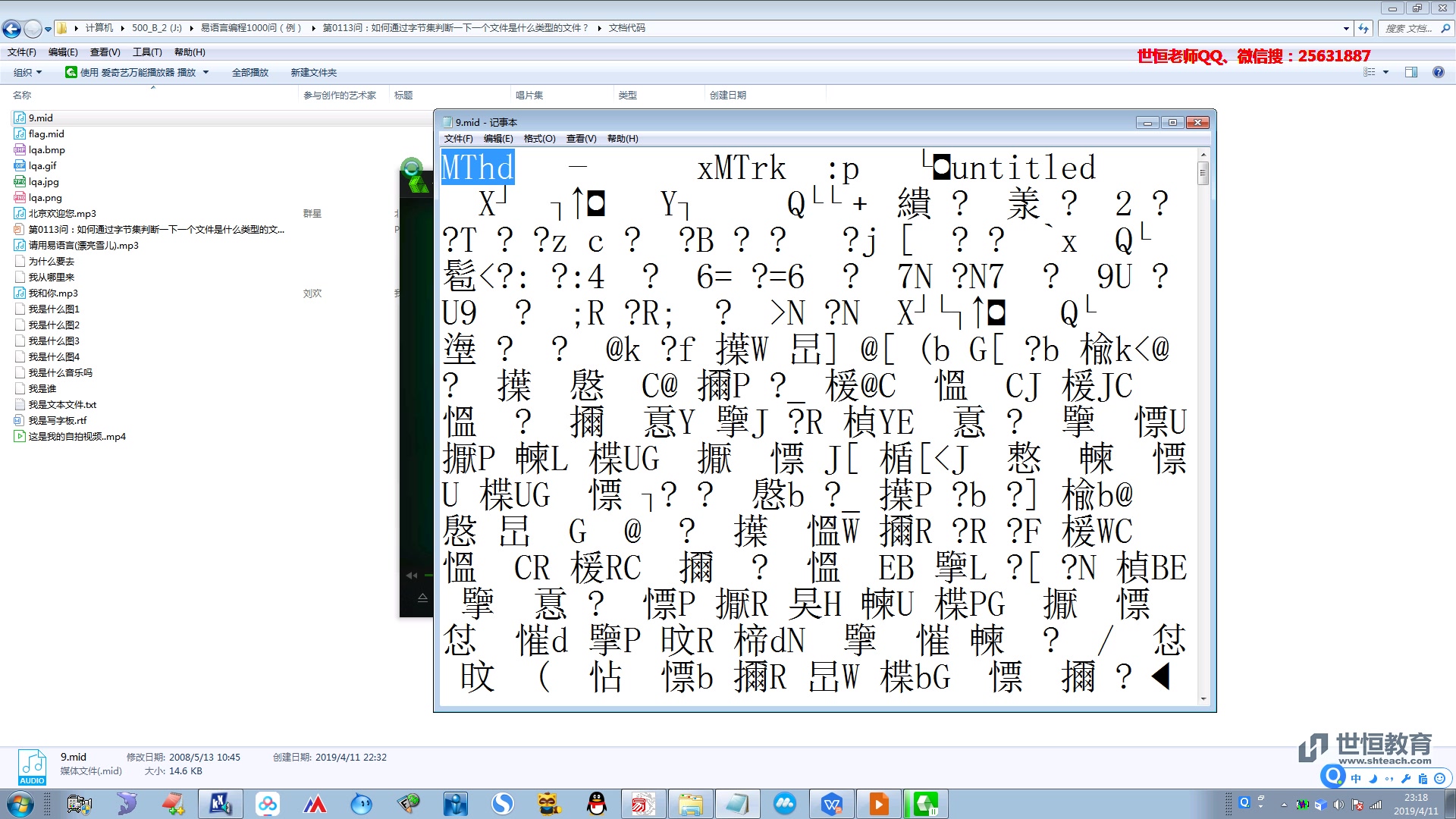Open the file explorer taskbar icon
This screenshot has width=1456, height=819.
click(x=690, y=804)
